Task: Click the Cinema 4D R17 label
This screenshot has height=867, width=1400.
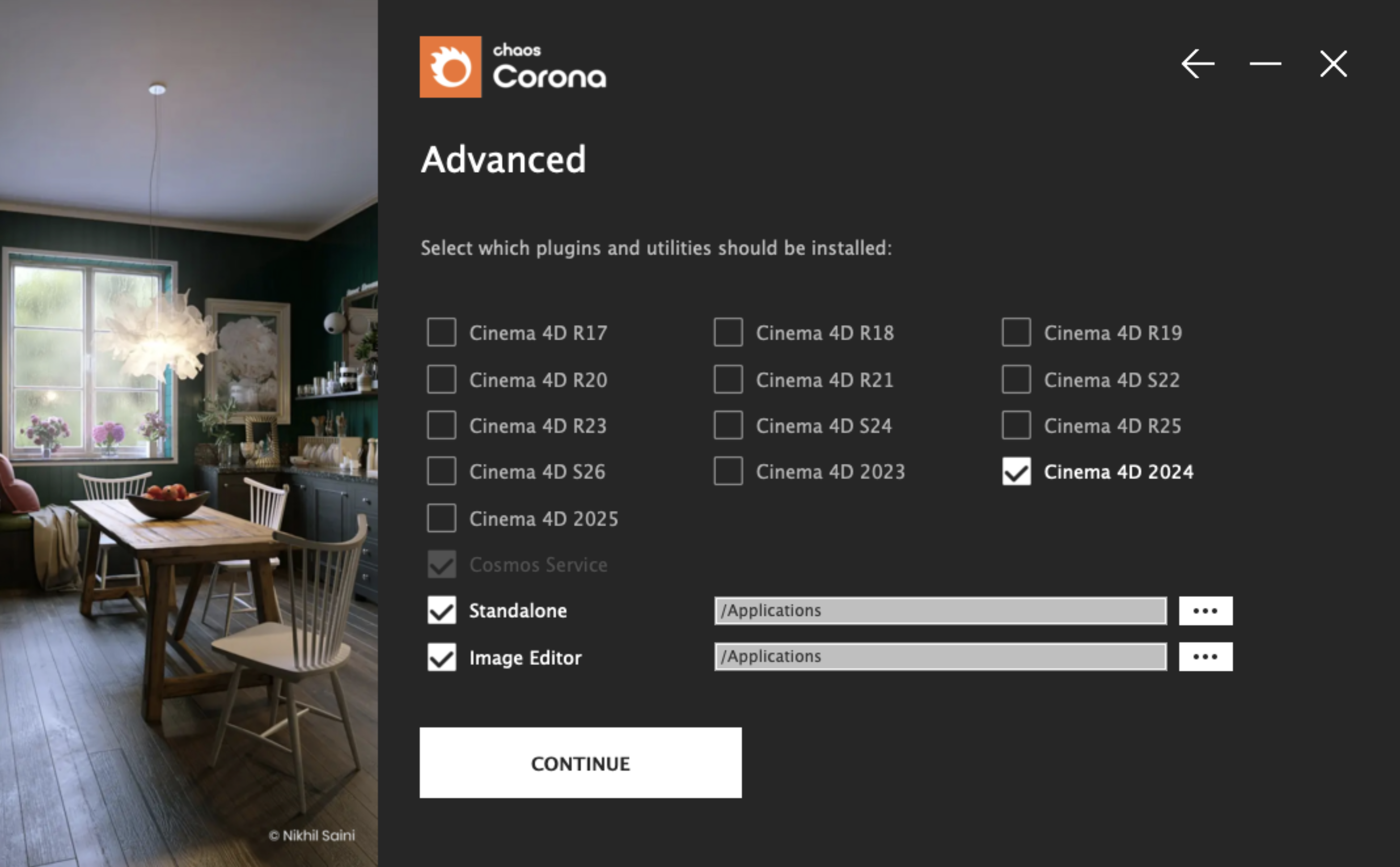Action: pyautogui.click(x=538, y=332)
